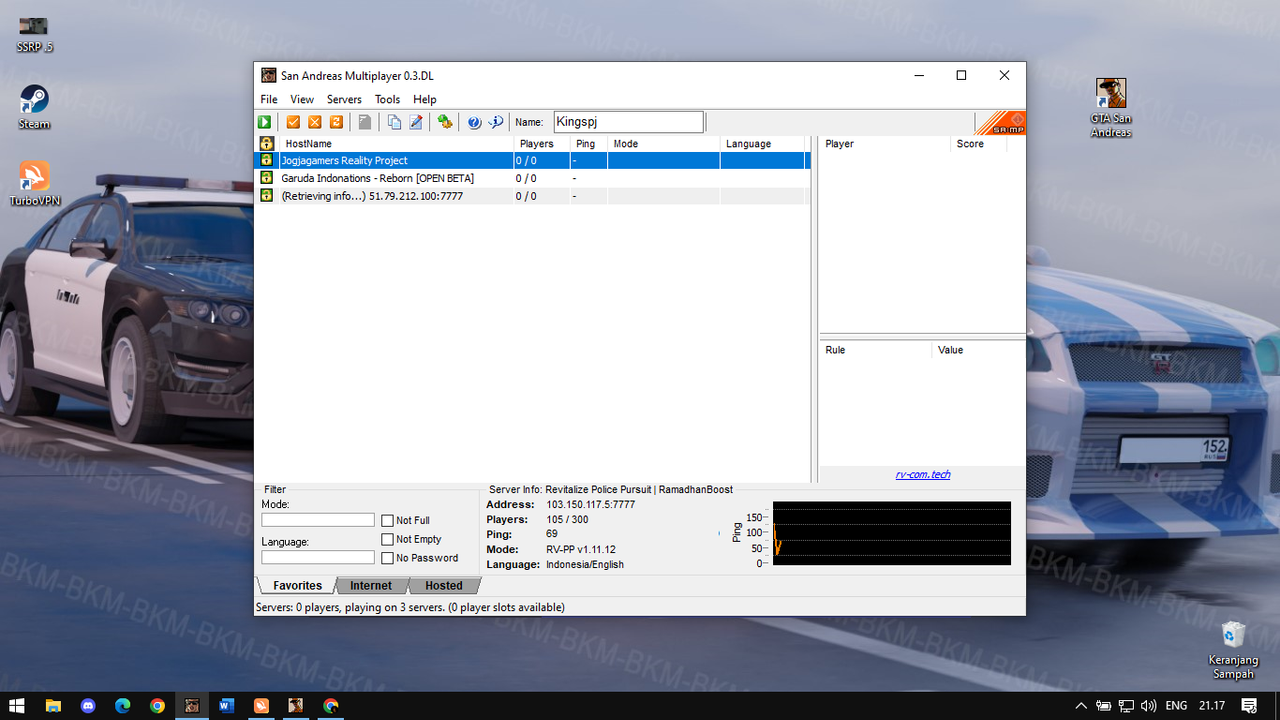This screenshot has width=1280, height=720.
Task: Click the Word taskbar icon
Action: click(226, 705)
